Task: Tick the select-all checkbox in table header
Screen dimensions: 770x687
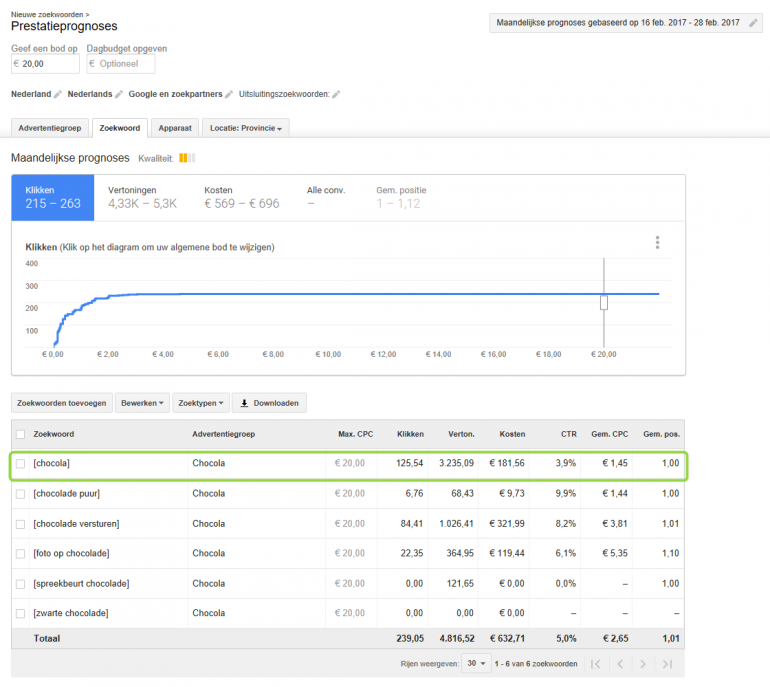Action: (x=21, y=435)
